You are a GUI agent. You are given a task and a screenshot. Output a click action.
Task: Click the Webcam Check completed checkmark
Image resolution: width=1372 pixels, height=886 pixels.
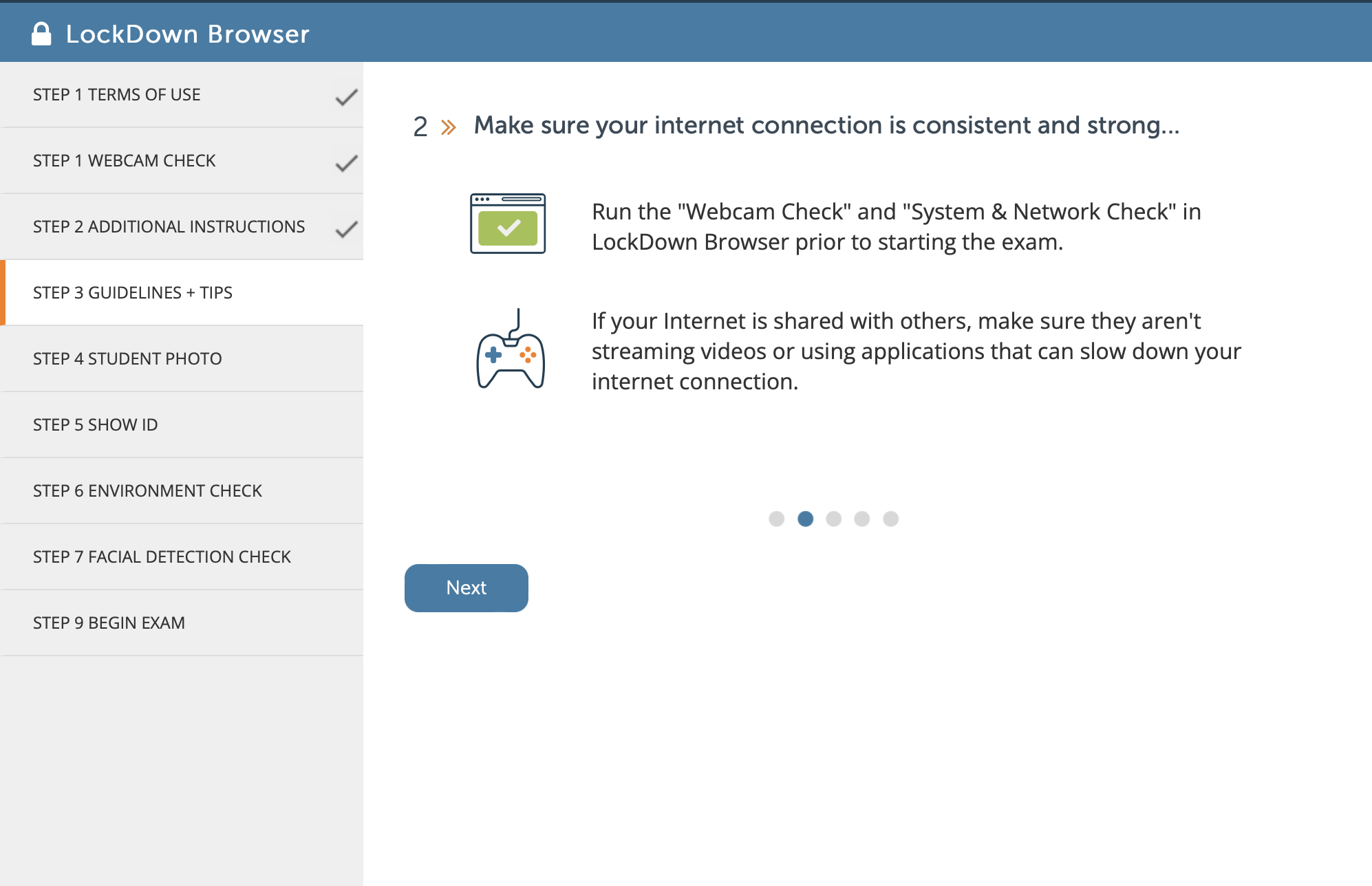click(x=346, y=163)
